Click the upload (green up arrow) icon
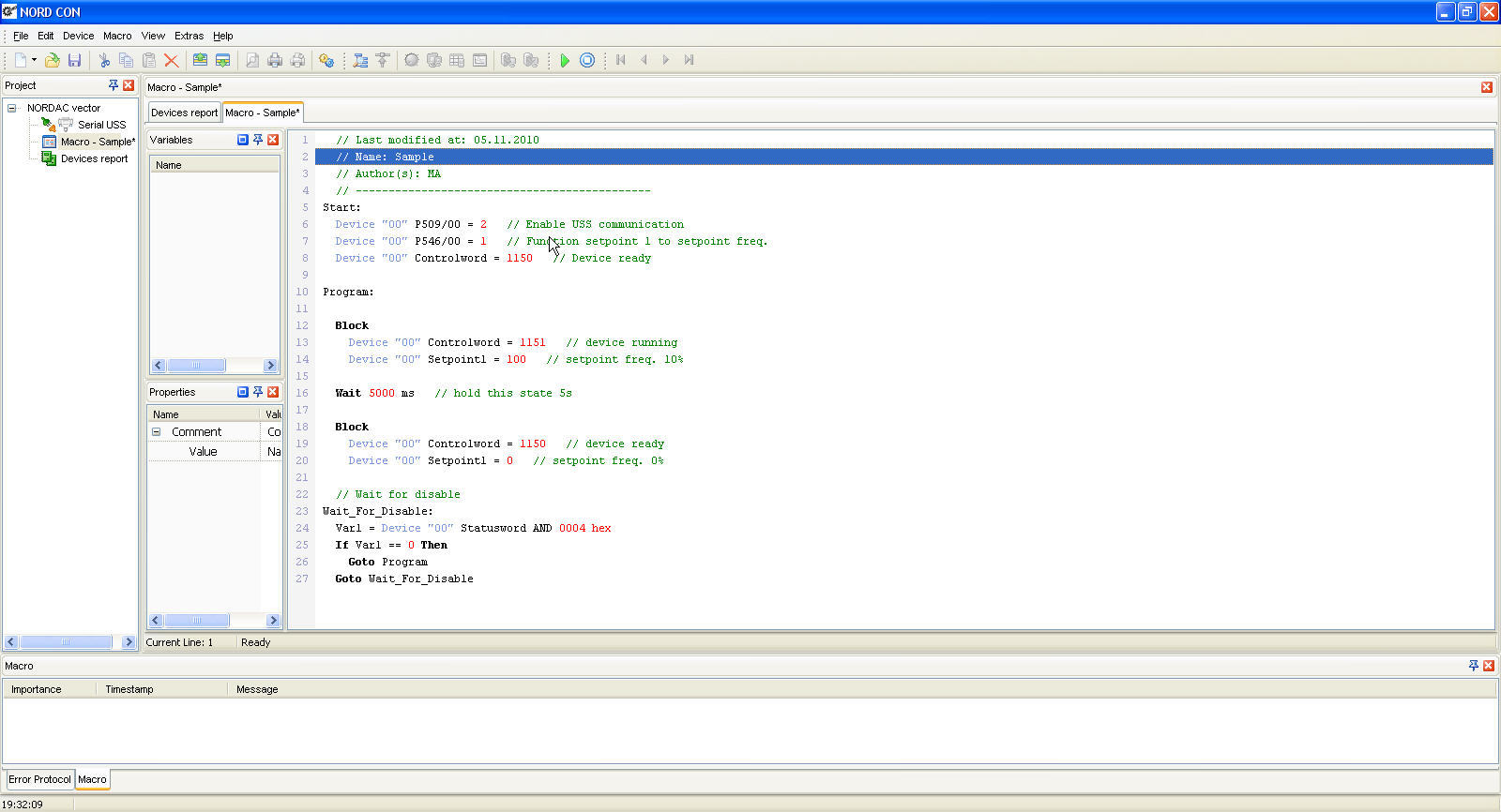Viewport: 1501px width, 812px height. pyautogui.click(x=200, y=60)
